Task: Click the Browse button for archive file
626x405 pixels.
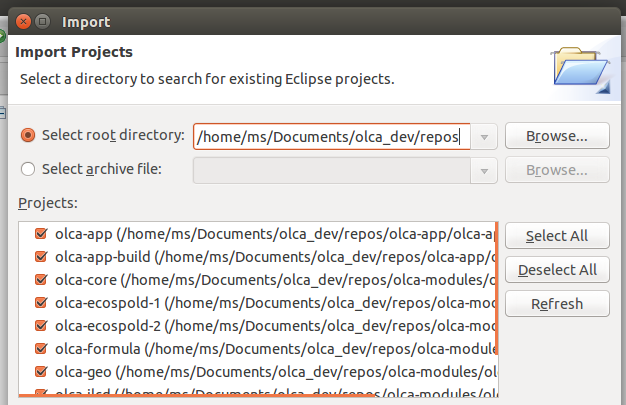Action: point(557,170)
